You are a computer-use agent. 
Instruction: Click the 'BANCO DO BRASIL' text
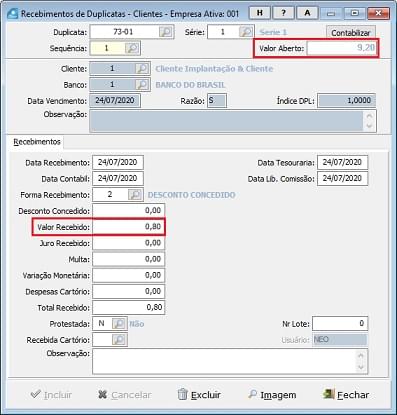click(190, 85)
